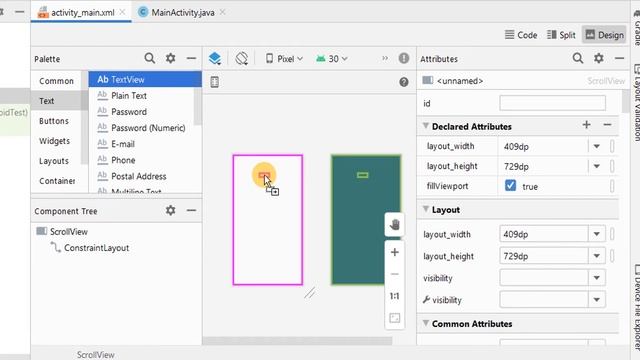Open API level 30 dropdown
Viewport: 640px width, 360px height.
pos(331,59)
